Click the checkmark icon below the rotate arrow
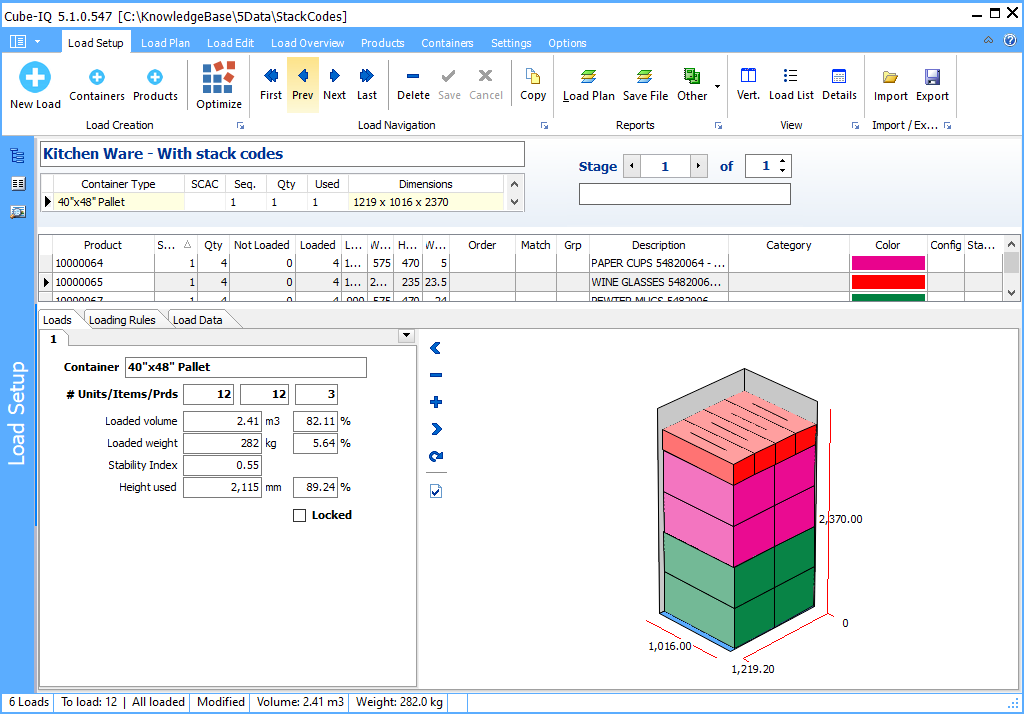Image resolution: width=1024 pixels, height=714 pixels. click(435, 490)
